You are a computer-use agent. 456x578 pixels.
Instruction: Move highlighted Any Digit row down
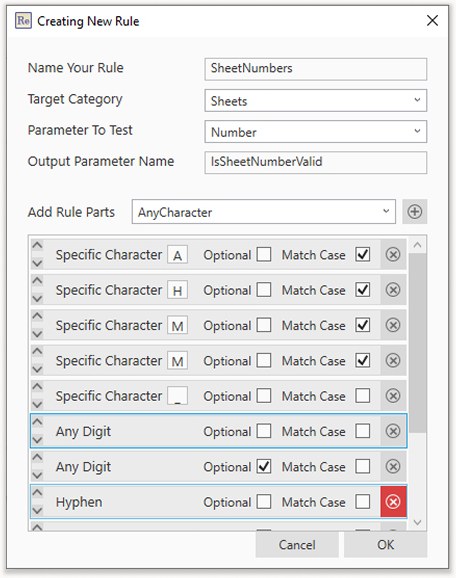37,440
